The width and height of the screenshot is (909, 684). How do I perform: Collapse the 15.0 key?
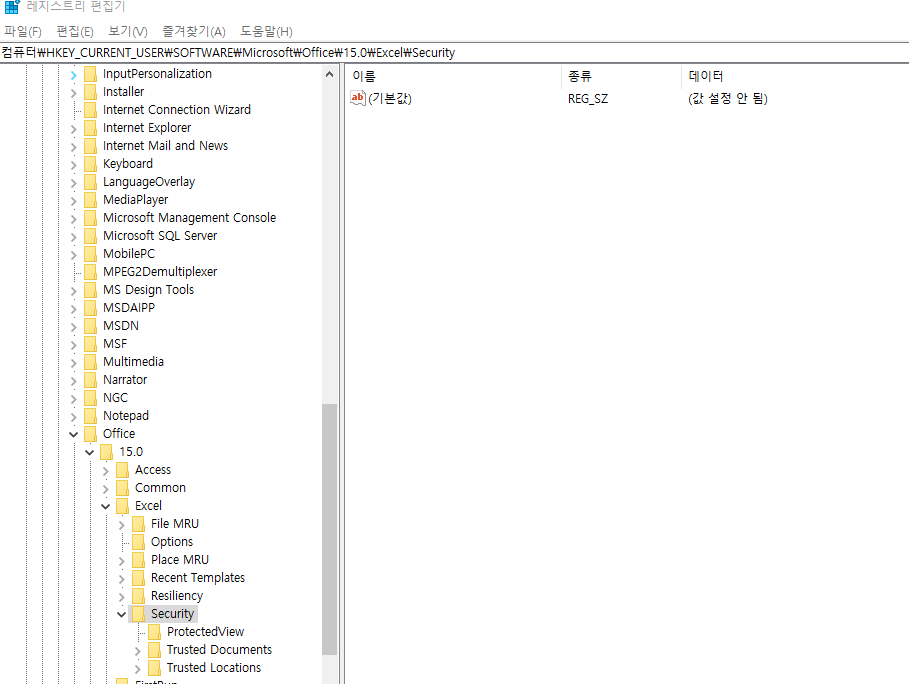(x=89, y=452)
